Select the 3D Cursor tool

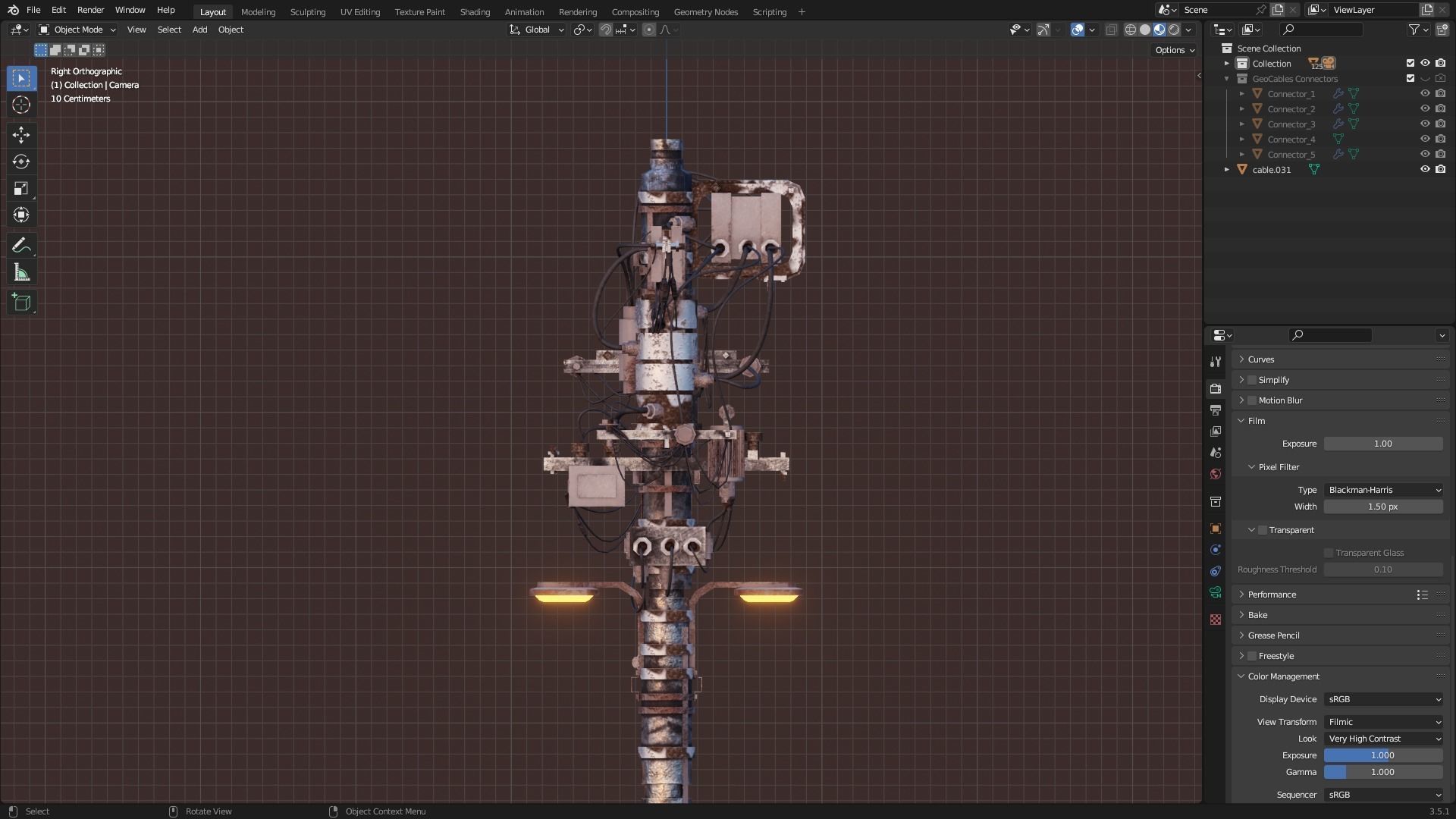21,105
